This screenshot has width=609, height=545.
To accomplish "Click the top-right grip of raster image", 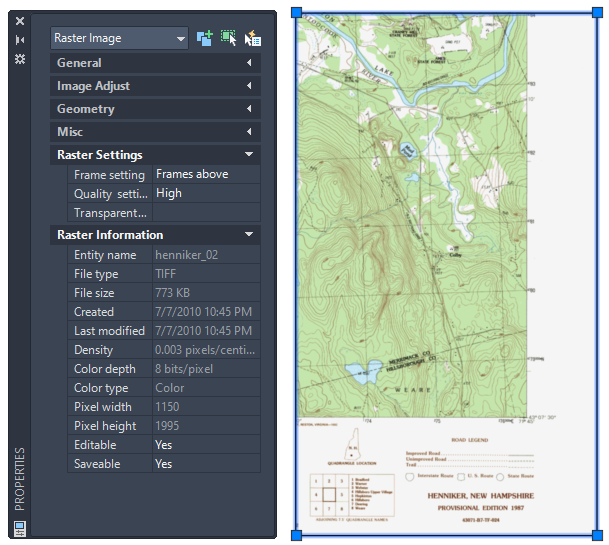I will point(597,12).
